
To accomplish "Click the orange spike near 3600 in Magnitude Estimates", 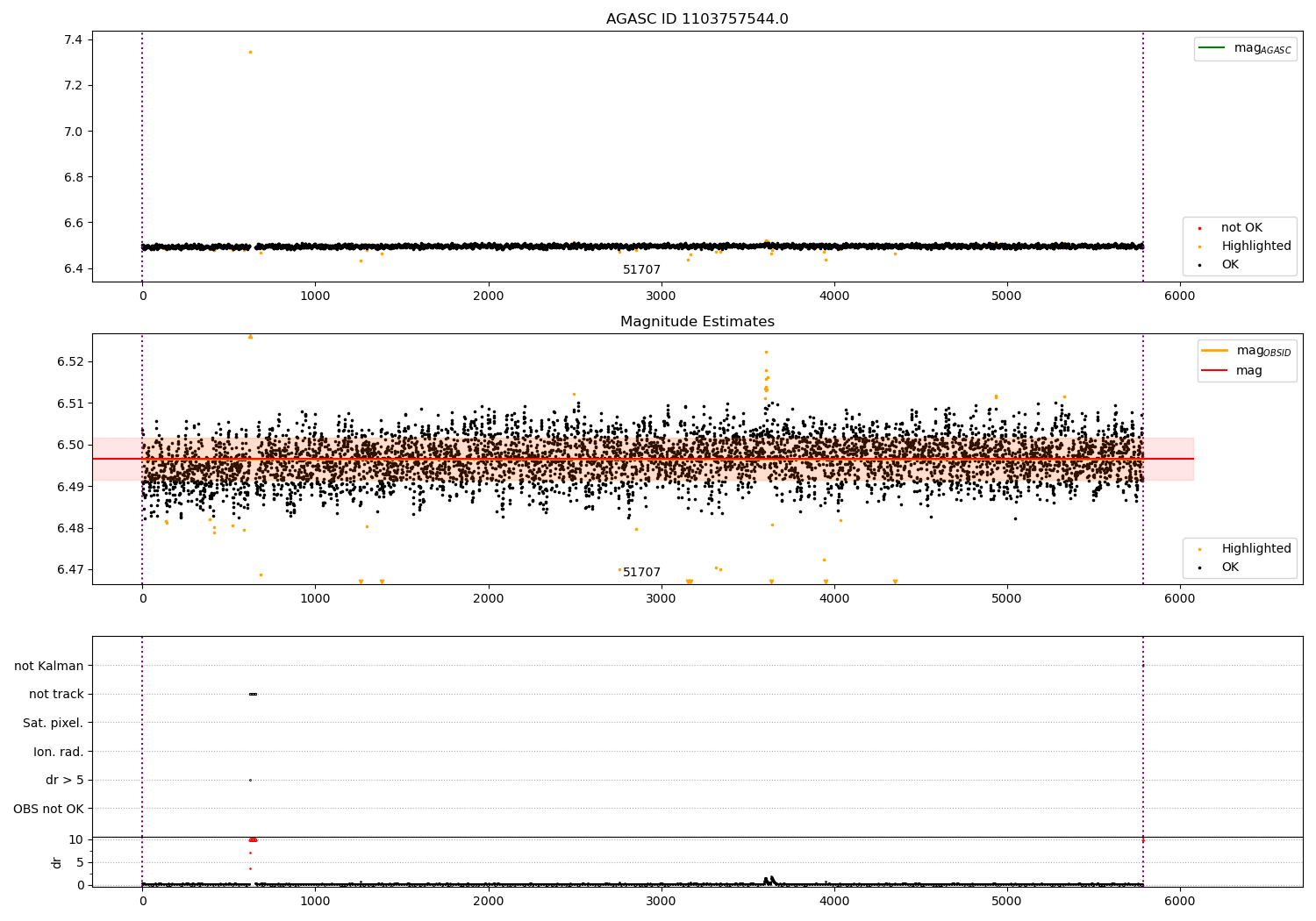I will [766, 377].
